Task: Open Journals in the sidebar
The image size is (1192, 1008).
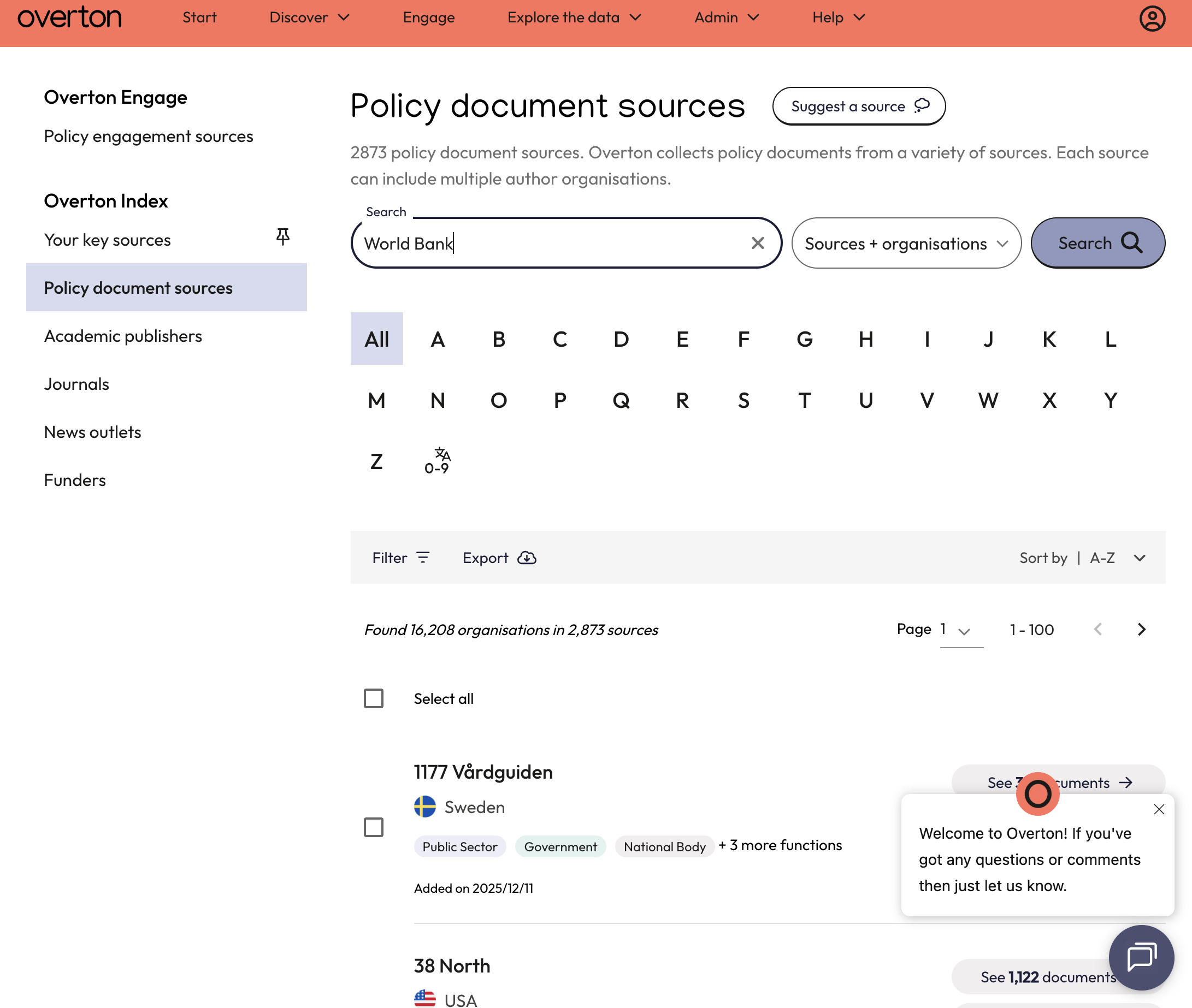Action: [x=76, y=384]
